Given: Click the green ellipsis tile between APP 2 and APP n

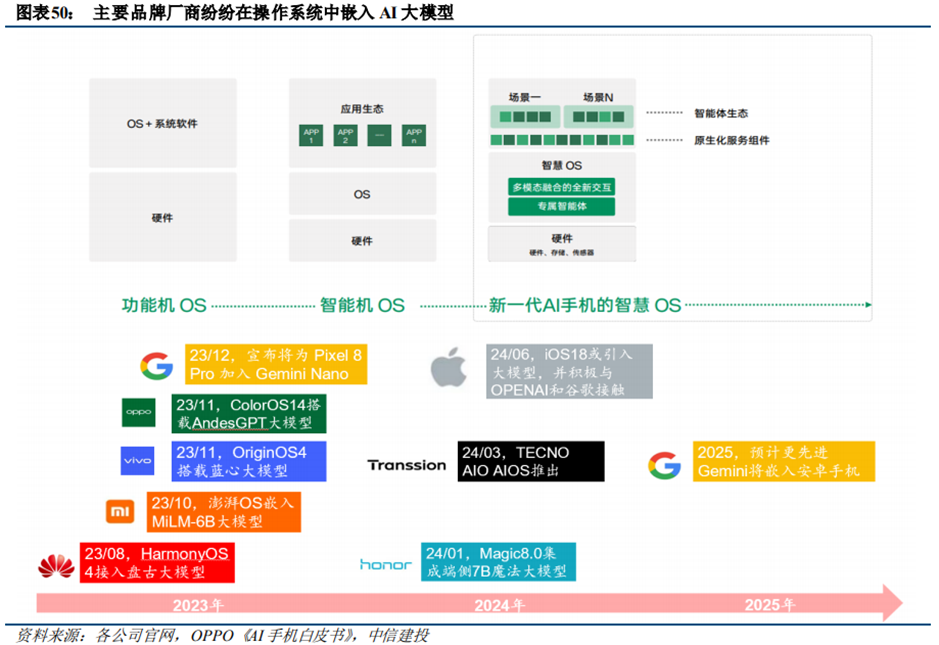Looking at the screenshot, I should pyautogui.click(x=380, y=135).
